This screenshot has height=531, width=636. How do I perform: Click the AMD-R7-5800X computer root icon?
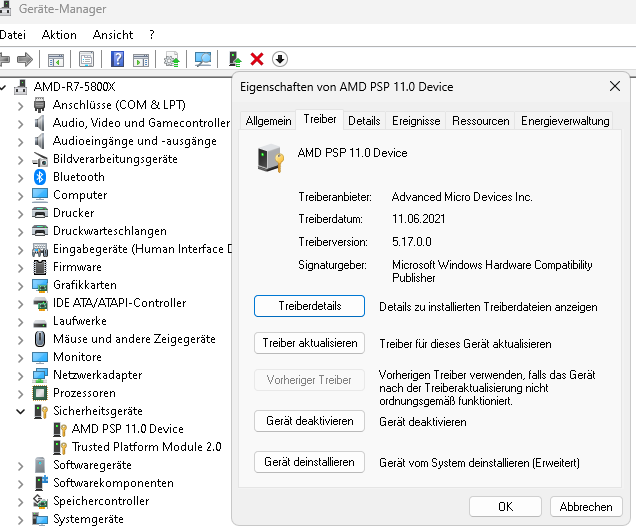[21, 87]
